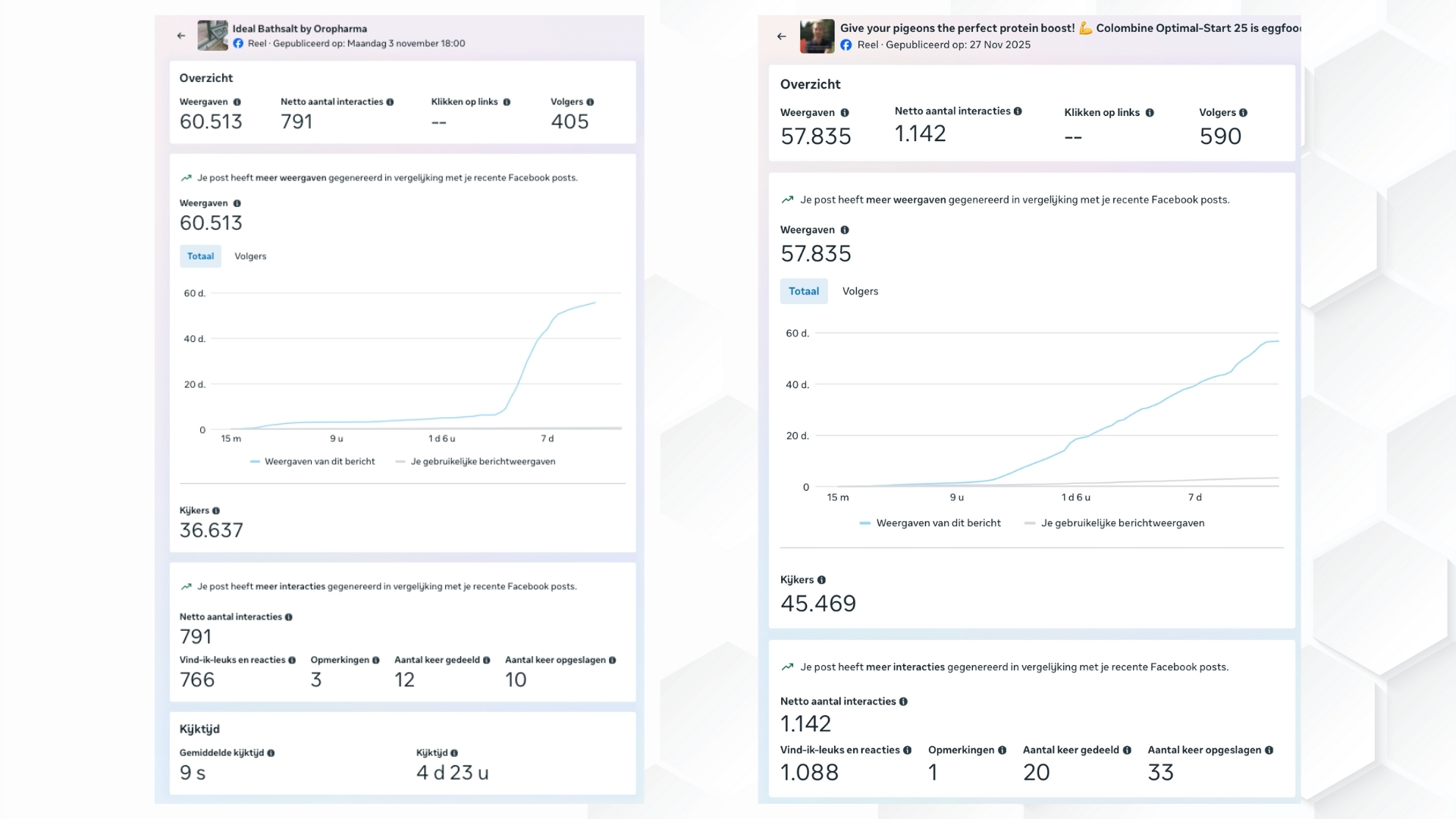
Task: Click info icon next to Kijkers 36.637
Action: [216, 511]
